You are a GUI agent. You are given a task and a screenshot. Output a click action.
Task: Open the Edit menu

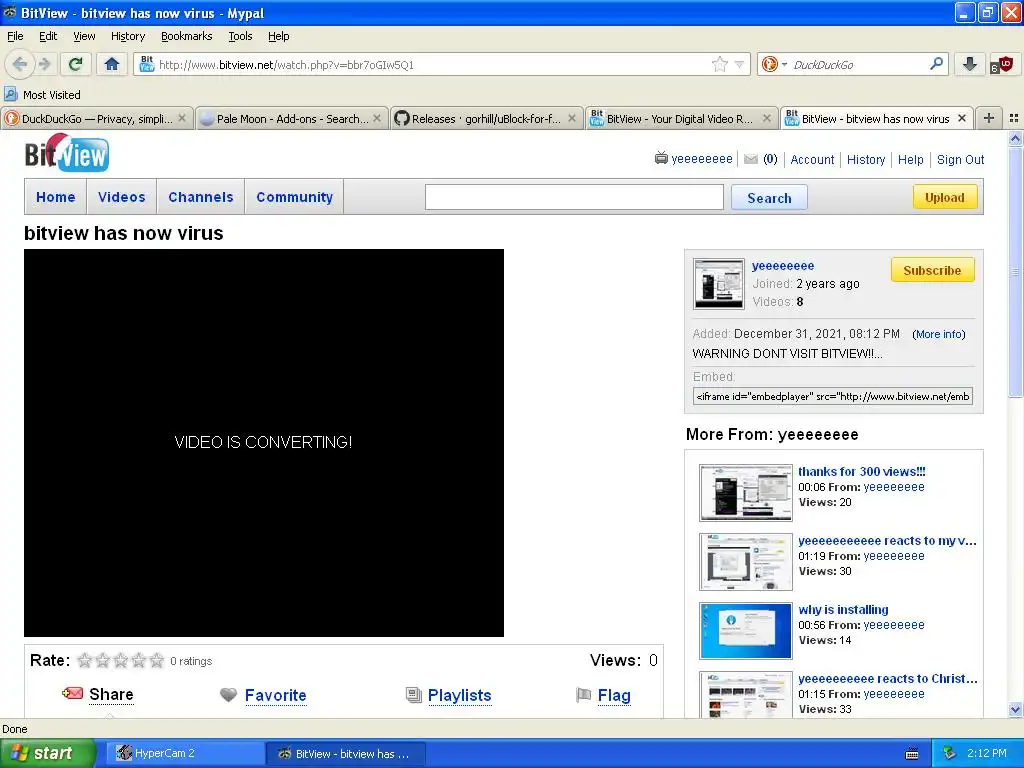point(48,36)
